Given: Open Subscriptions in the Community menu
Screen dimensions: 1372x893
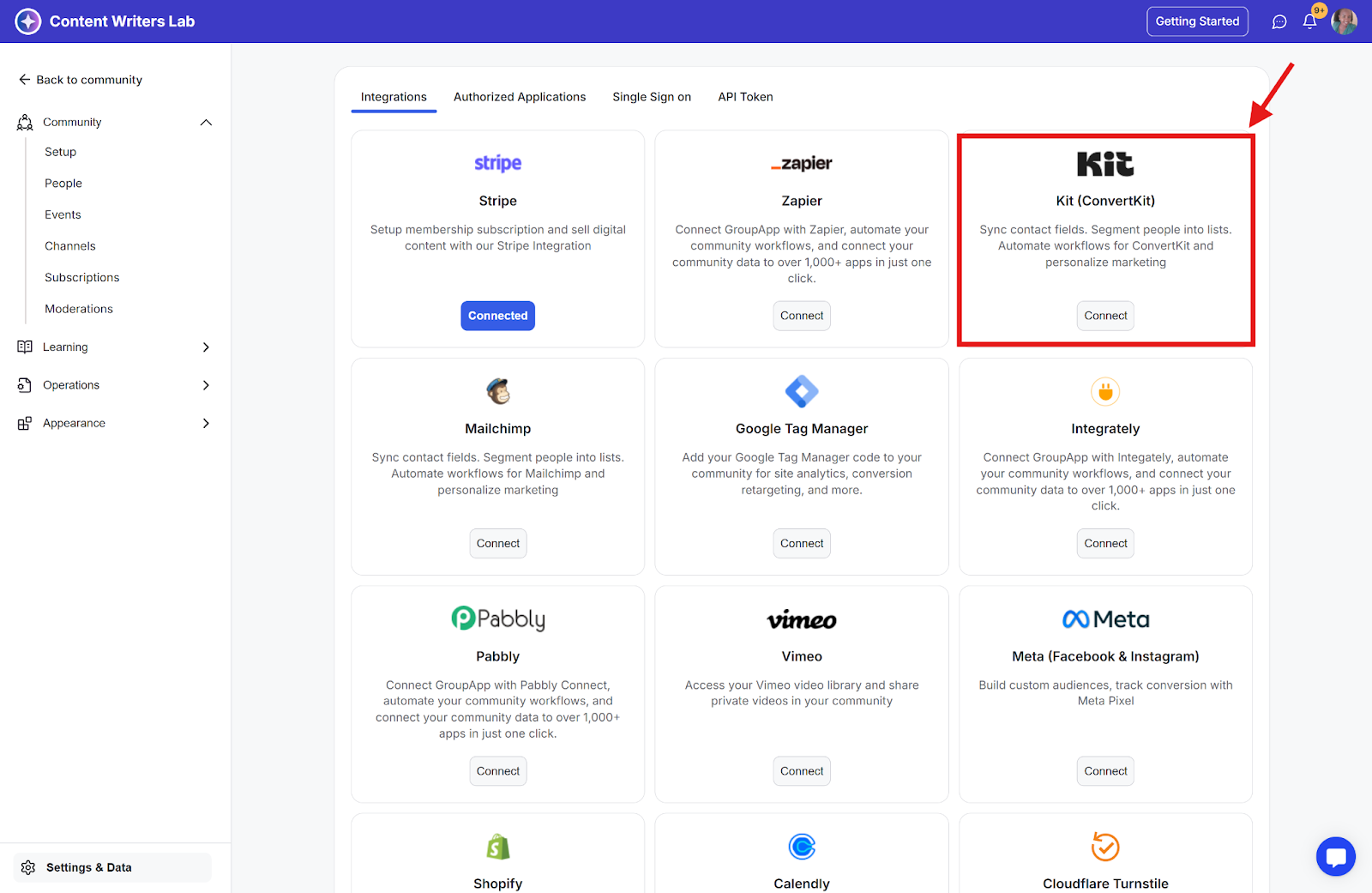Looking at the screenshot, I should (x=82, y=278).
